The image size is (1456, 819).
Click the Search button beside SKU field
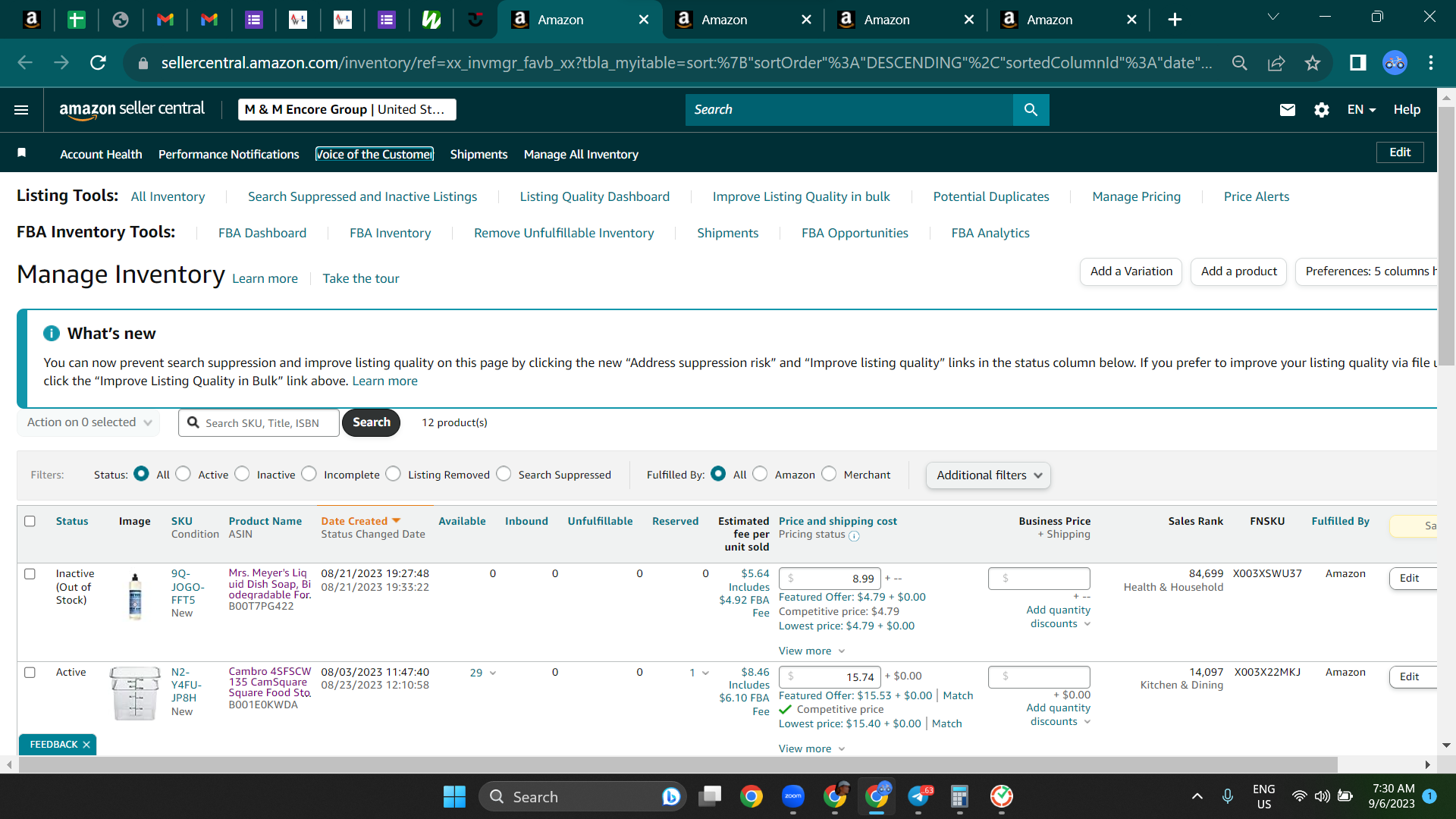tap(371, 422)
